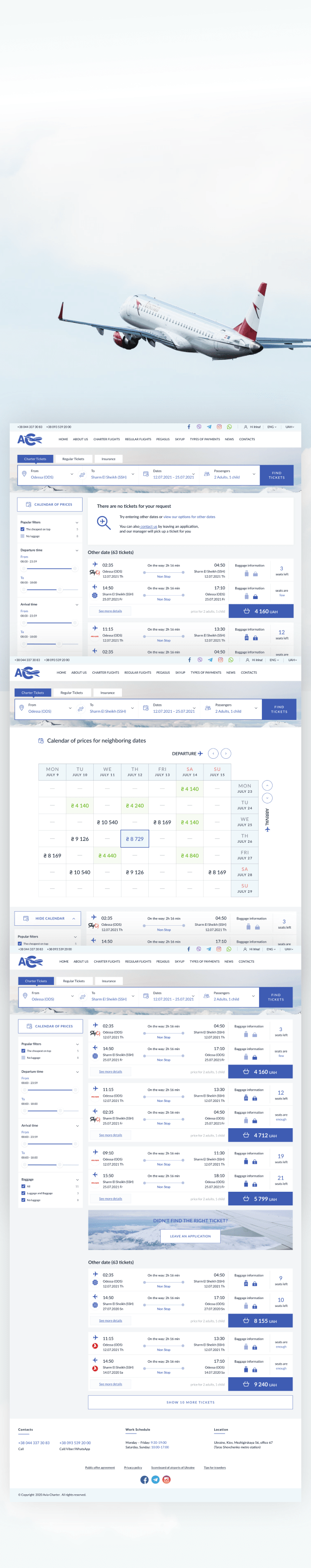Click the cart icon on the 9 240 UAH button

tap(246, 1384)
